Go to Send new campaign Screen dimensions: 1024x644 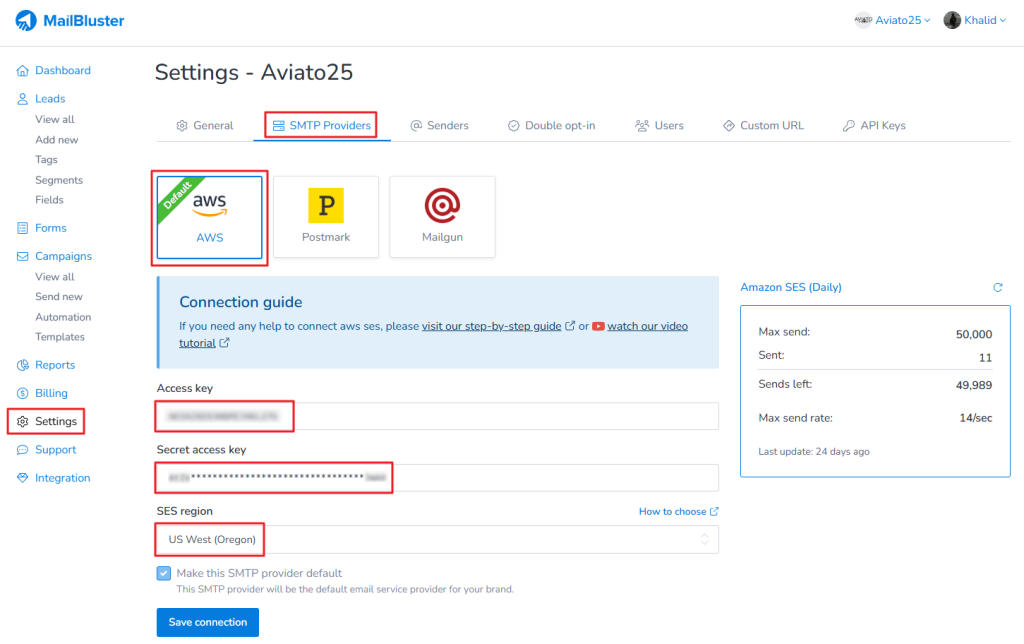click(x=59, y=297)
